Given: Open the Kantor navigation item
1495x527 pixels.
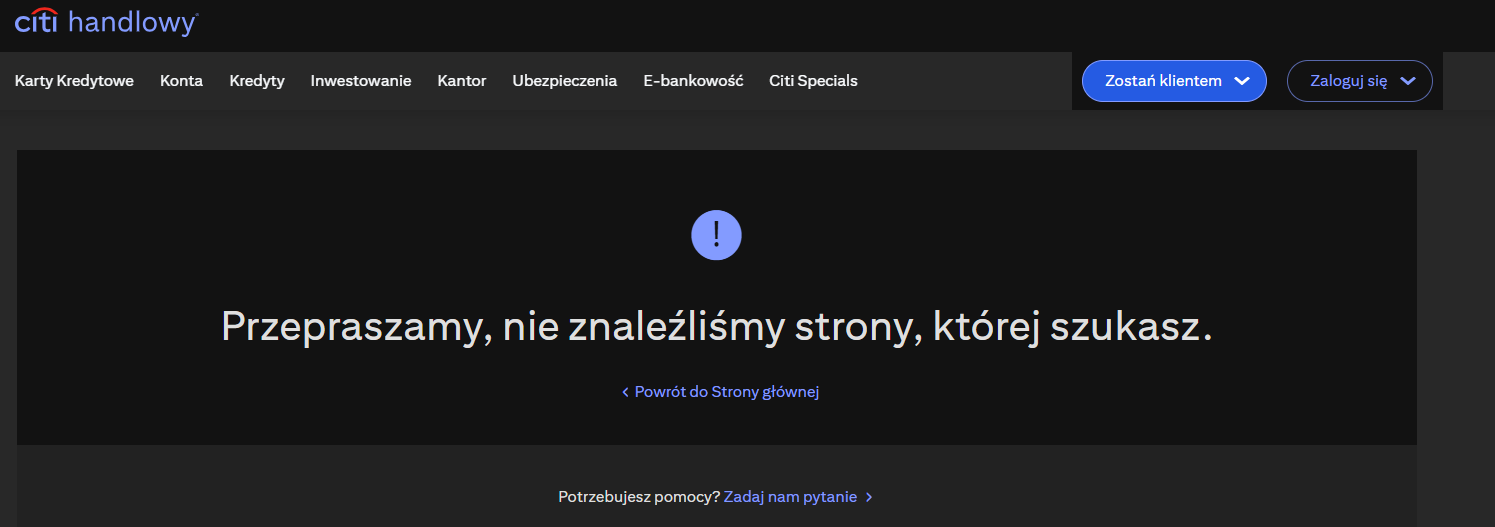Looking at the screenshot, I should (462, 81).
